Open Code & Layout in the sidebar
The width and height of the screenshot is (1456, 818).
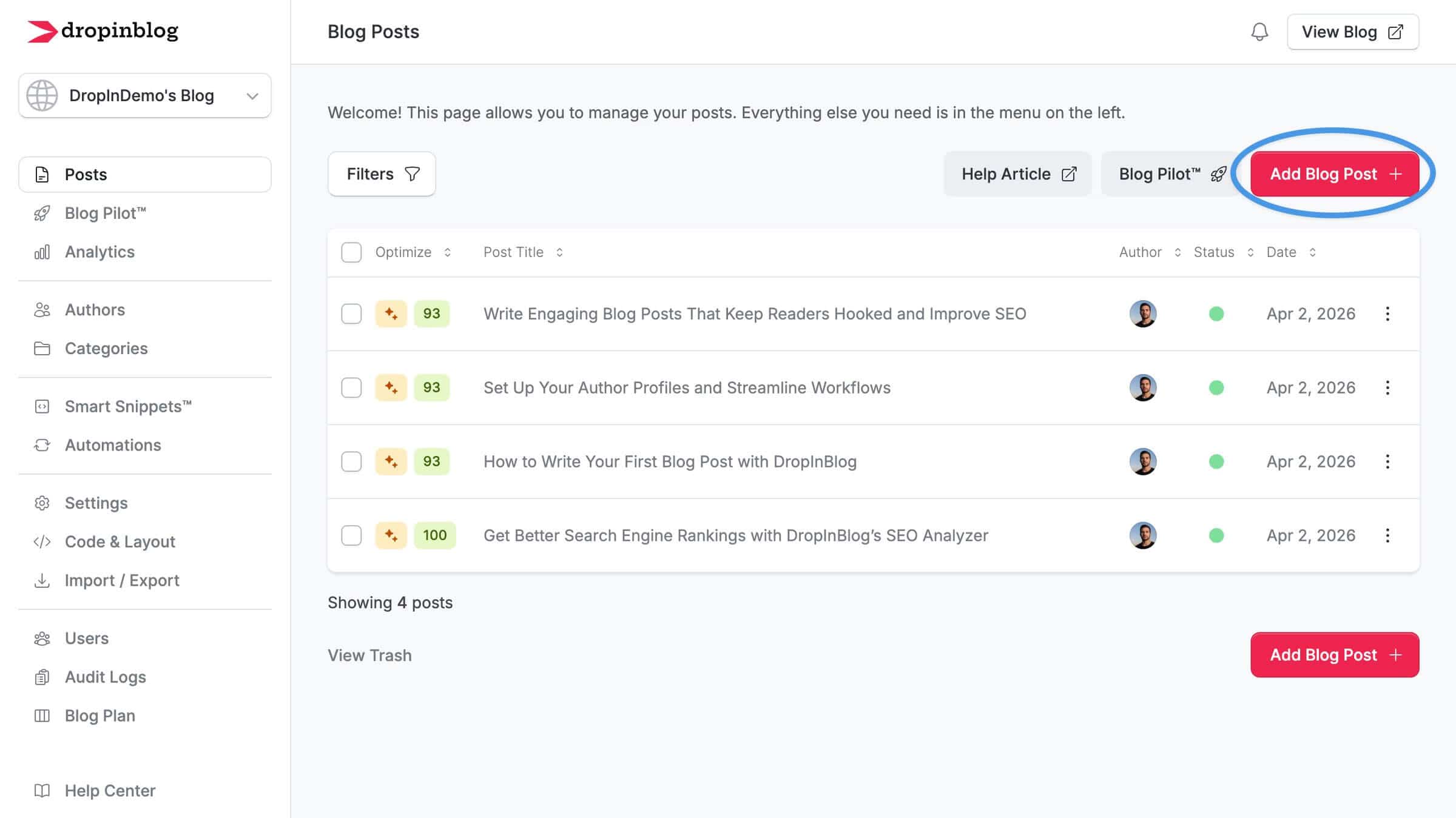[x=120, y=542]
